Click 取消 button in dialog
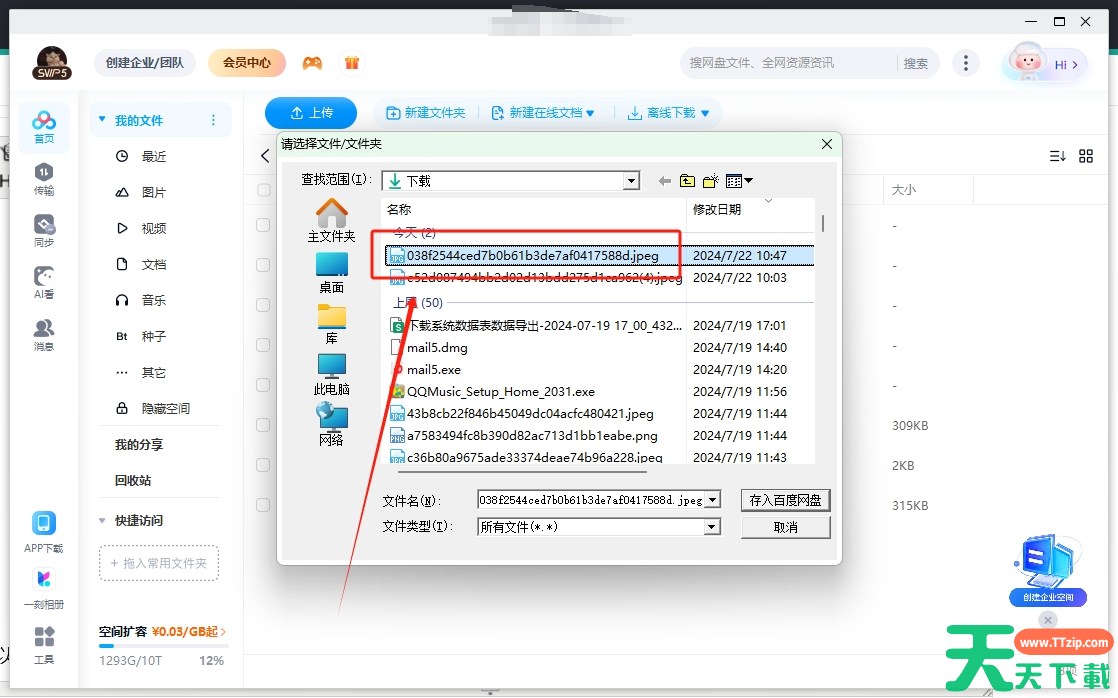This screenshot has height=698, width=1118. point(785,527)
